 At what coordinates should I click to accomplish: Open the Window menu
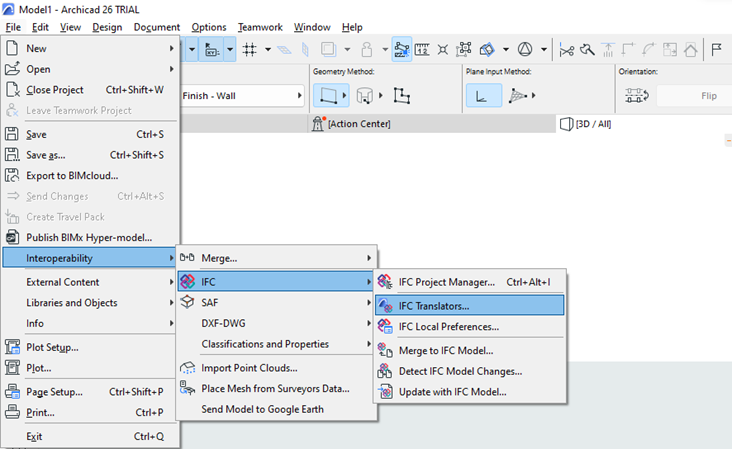(312, 27)
